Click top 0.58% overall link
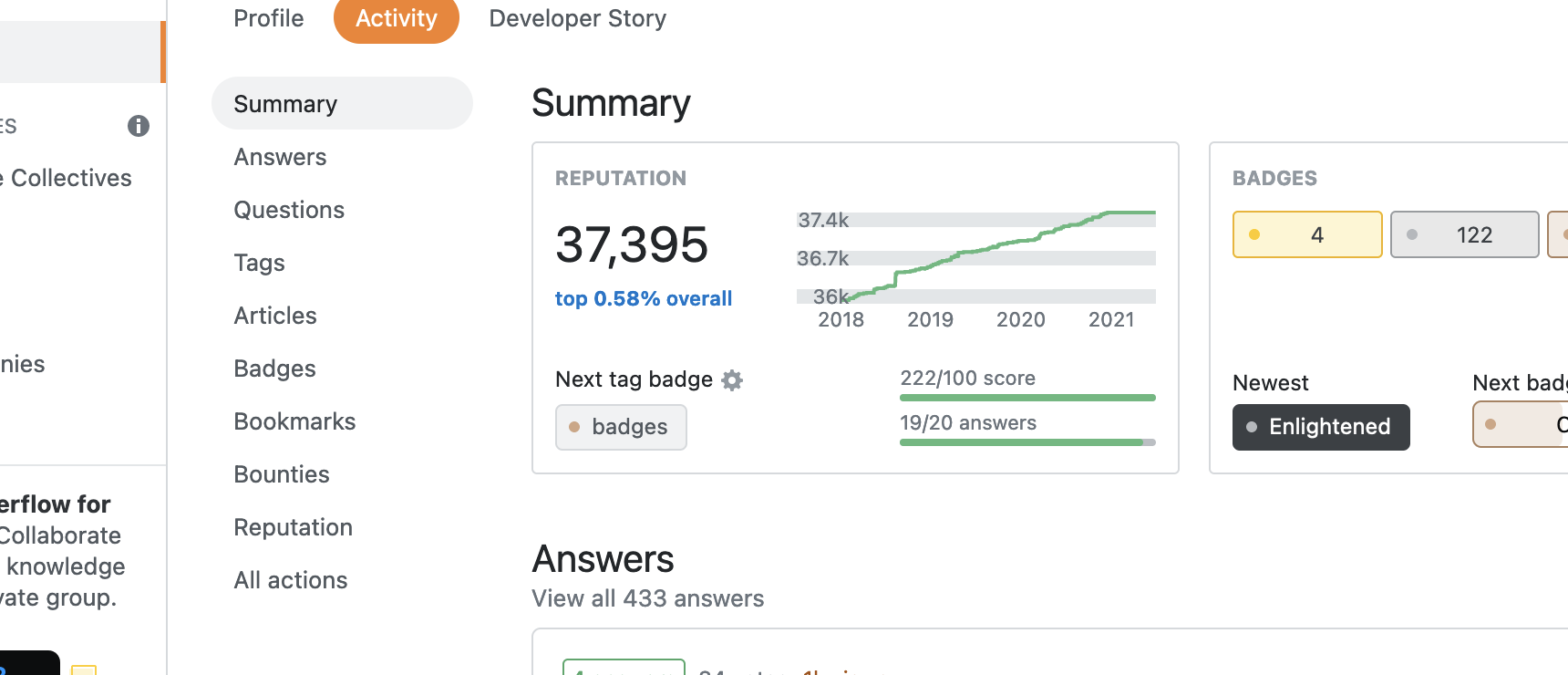This screenshot has height=675, width=1568. point(644,299)
